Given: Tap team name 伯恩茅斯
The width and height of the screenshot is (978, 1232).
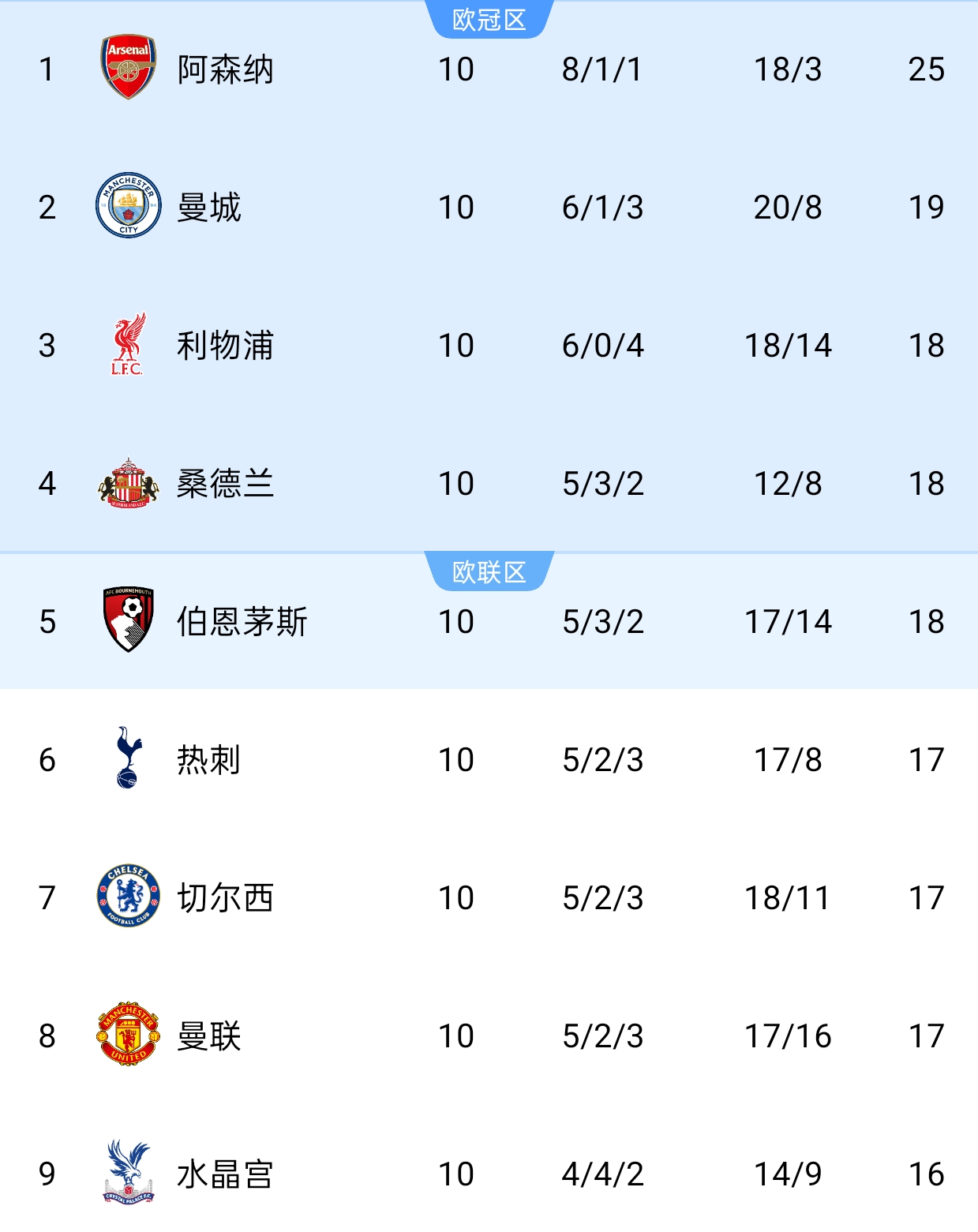Looking at the screenshot, I should point(242,622).
